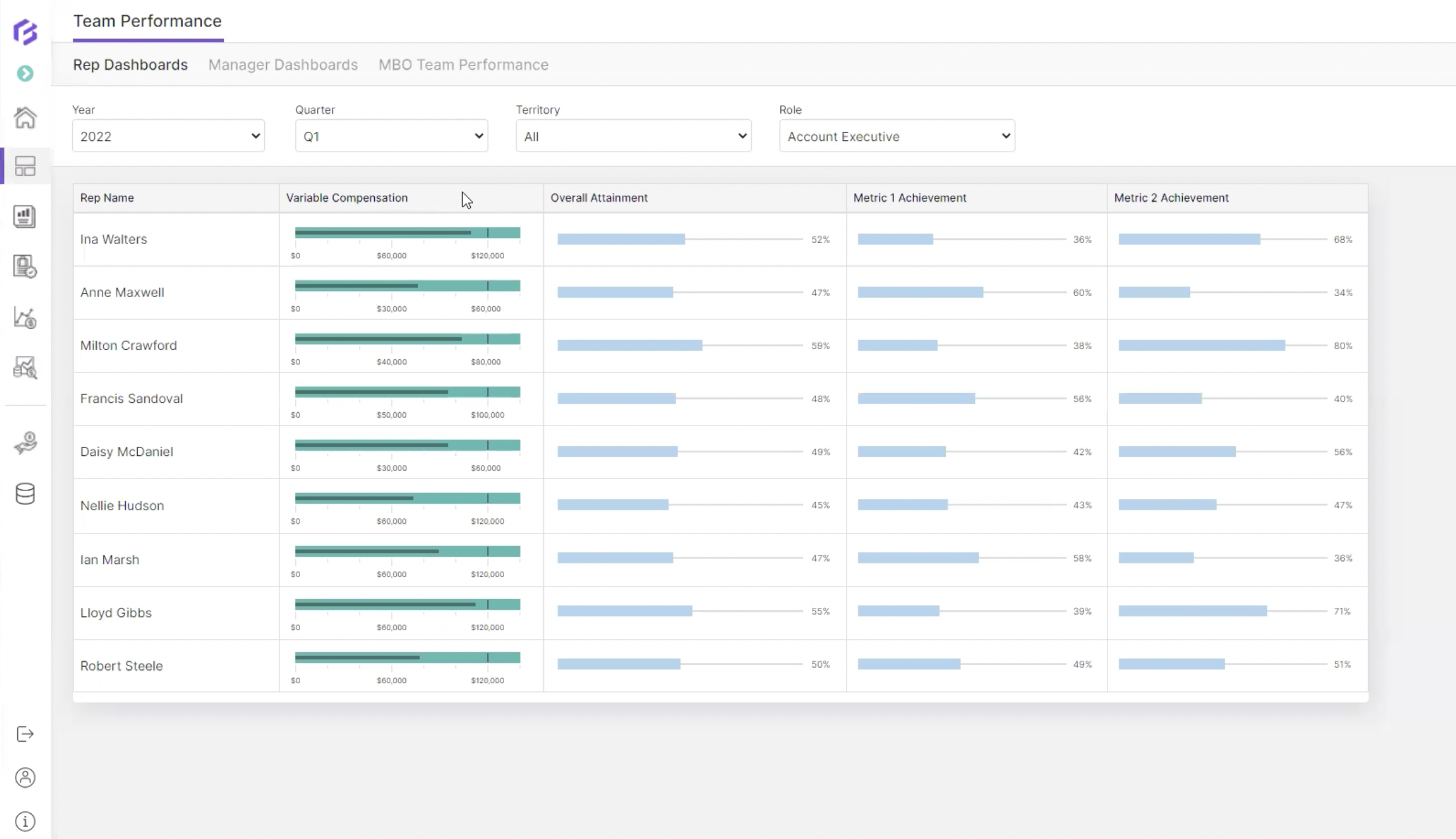
Task: Collapse the sidebar using the chevron icon
Action: 24,73
